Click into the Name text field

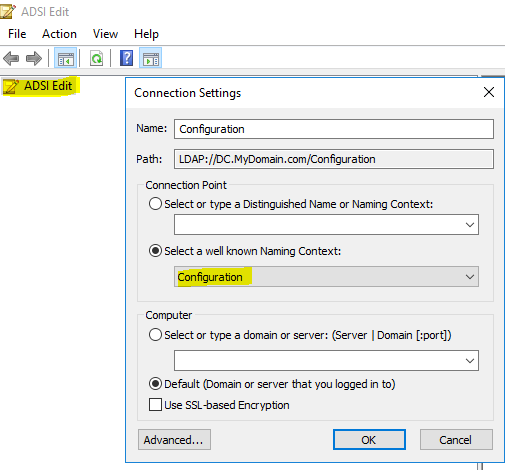click(x=334, y=129)
